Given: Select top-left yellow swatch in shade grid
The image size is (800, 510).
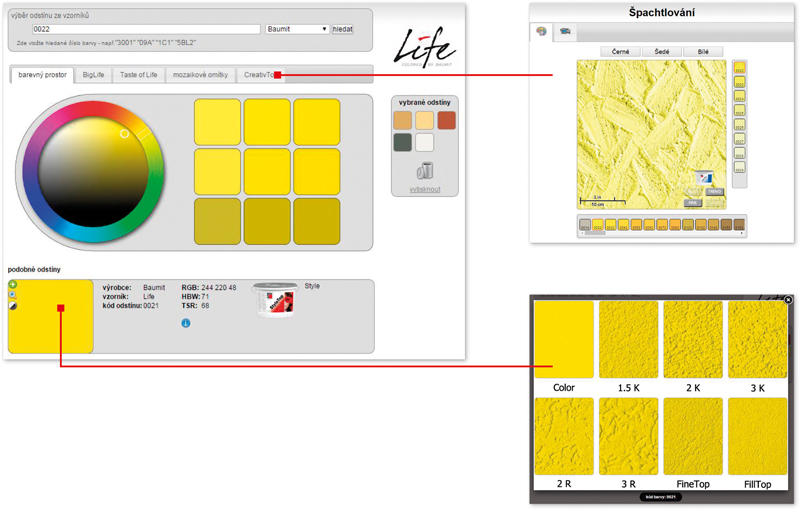Looking at the screenshot, I should pos(217,122).
